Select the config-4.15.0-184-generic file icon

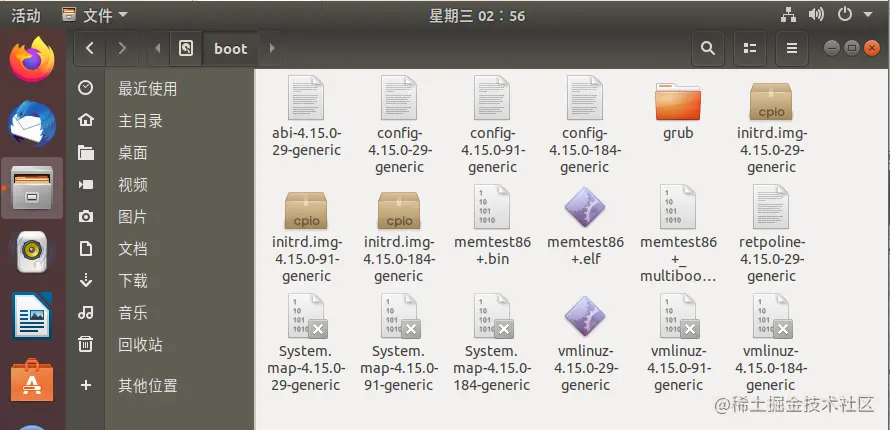(585, 98)
